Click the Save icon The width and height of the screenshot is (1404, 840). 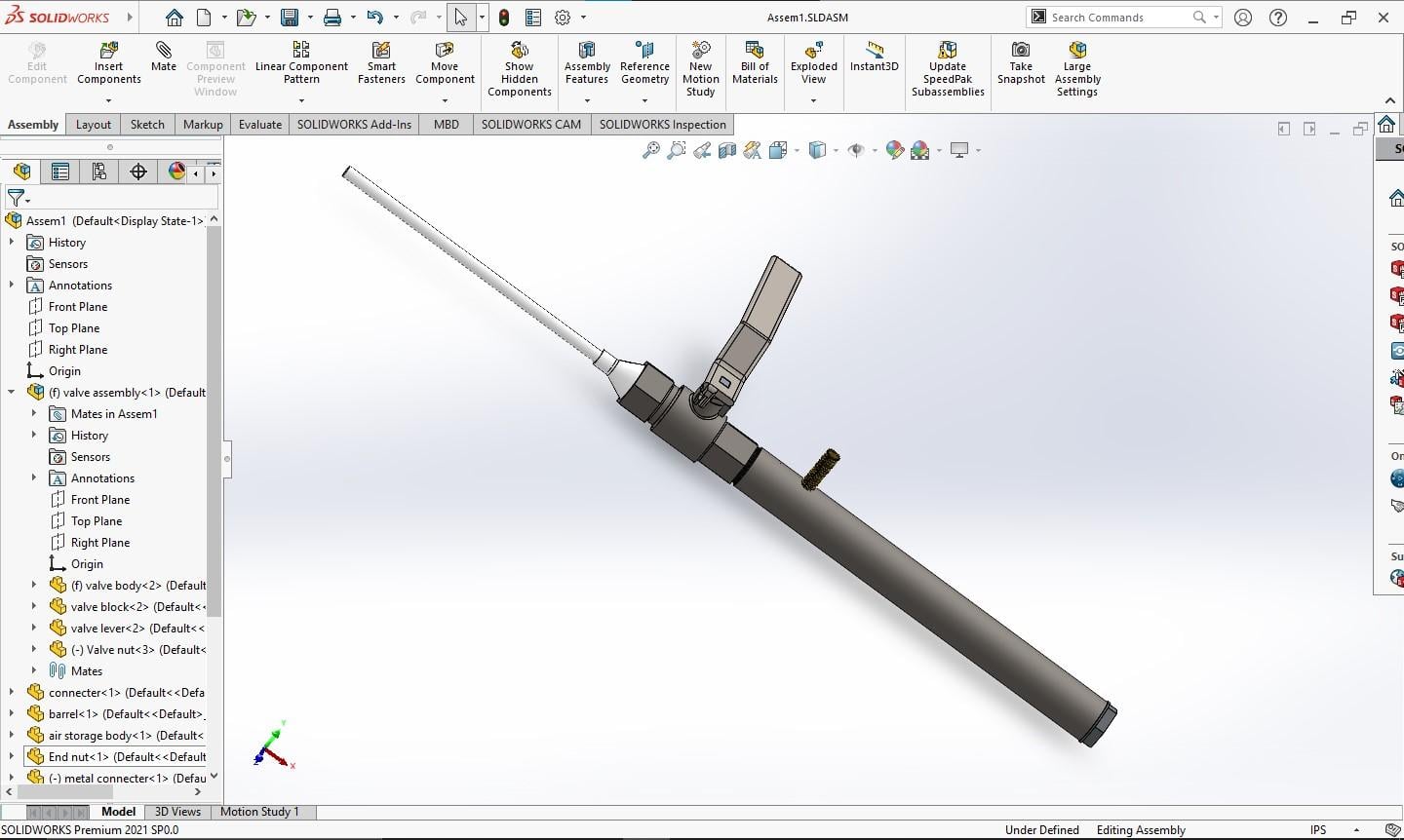click(290, 18)
